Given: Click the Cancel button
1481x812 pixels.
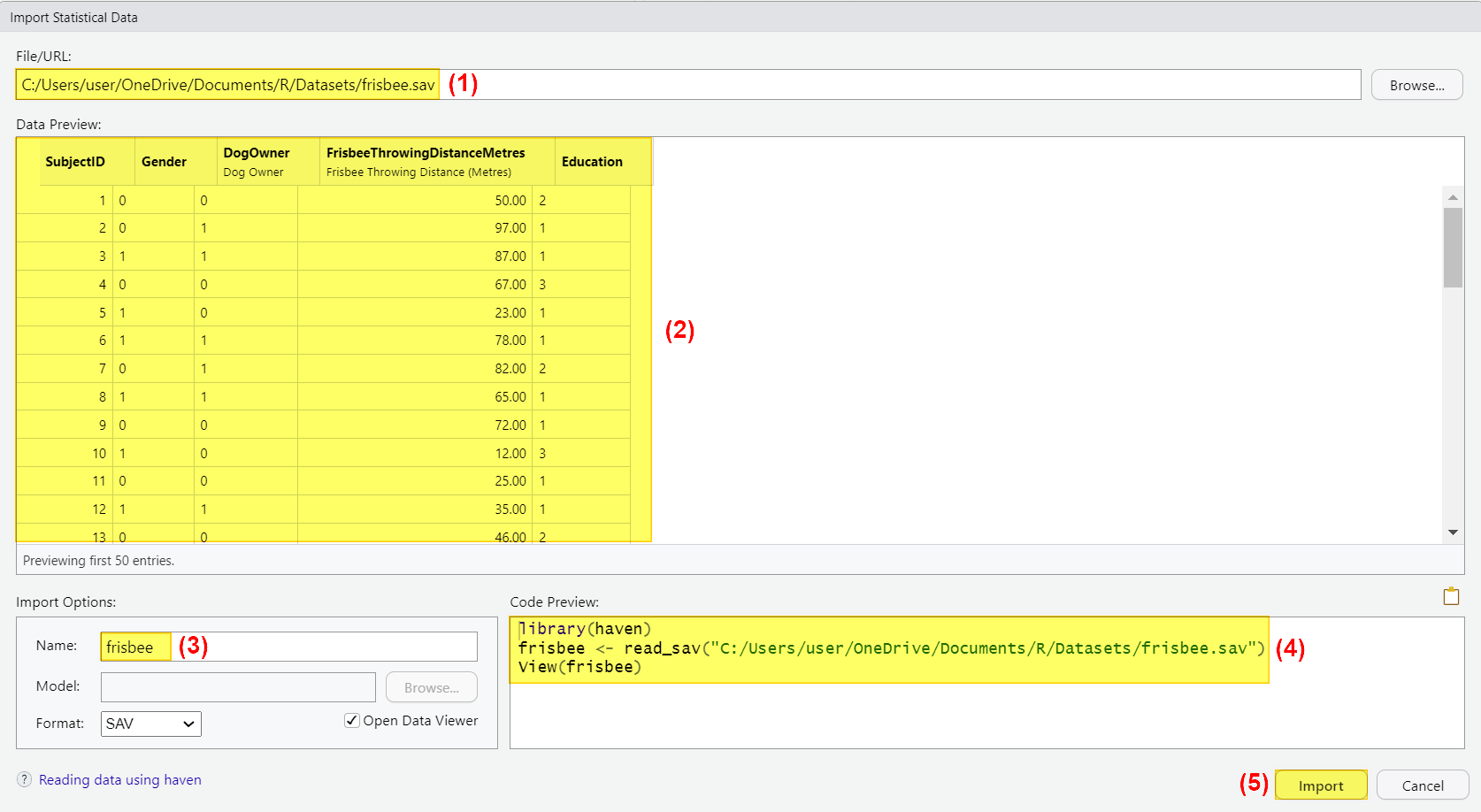Looking at the screenshot, I should [1423, 785].
